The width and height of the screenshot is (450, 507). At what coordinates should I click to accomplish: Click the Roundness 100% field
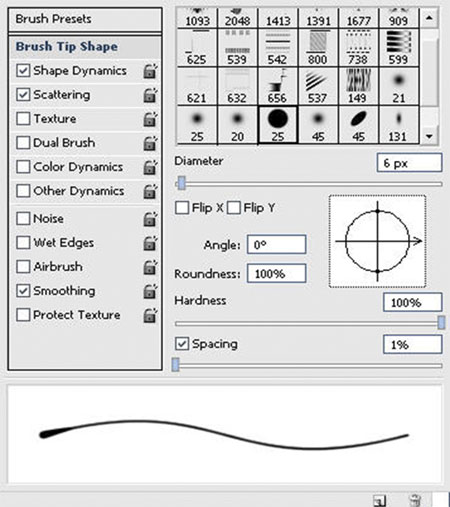pyautogui.click(x=276, y=273)
